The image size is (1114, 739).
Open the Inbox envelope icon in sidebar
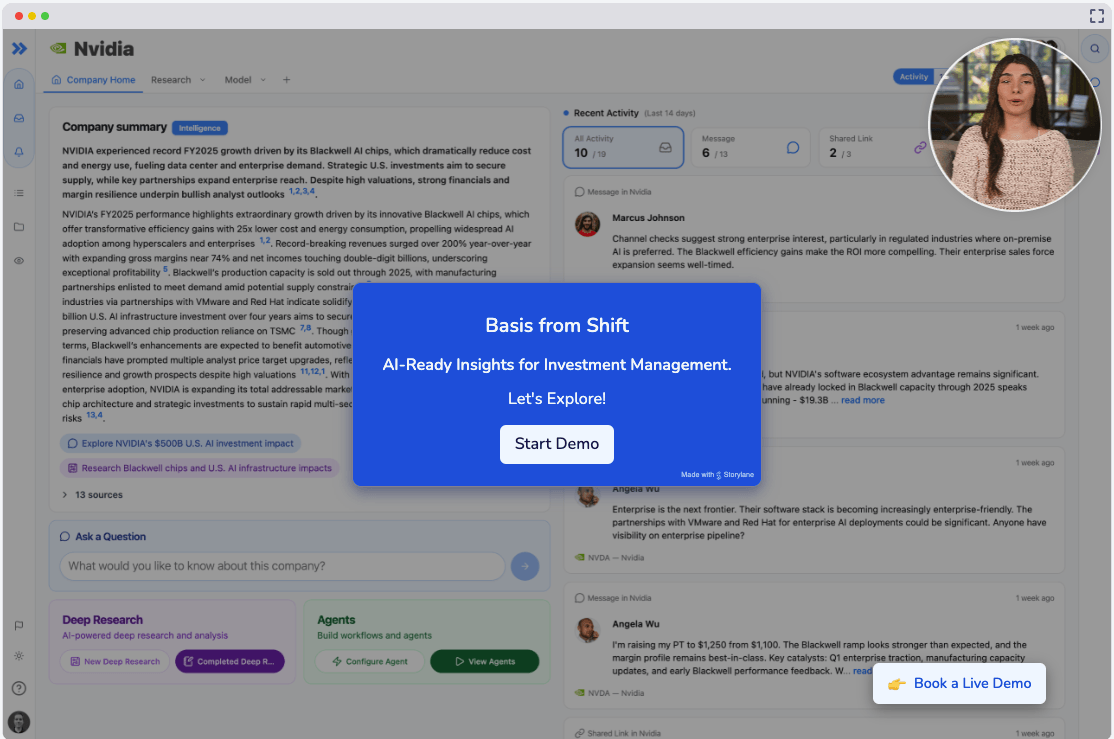click(x=18, y=118)
